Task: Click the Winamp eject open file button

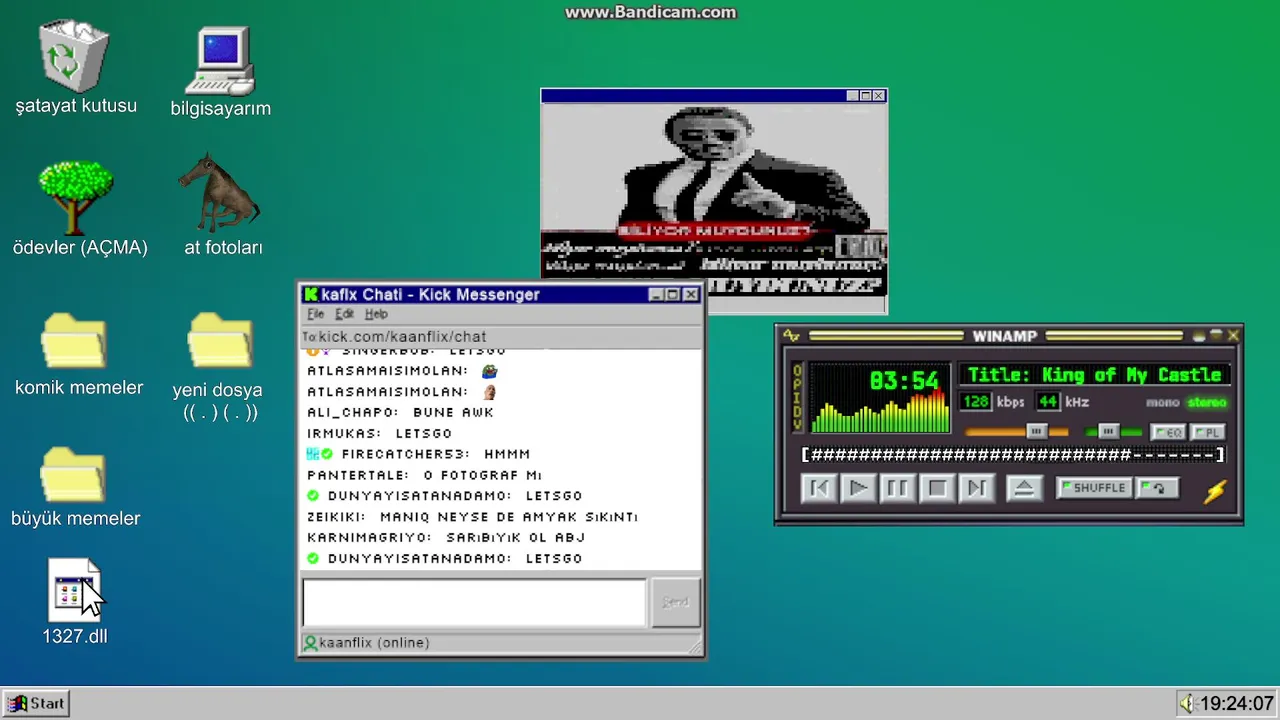Action: (1025, 488)
